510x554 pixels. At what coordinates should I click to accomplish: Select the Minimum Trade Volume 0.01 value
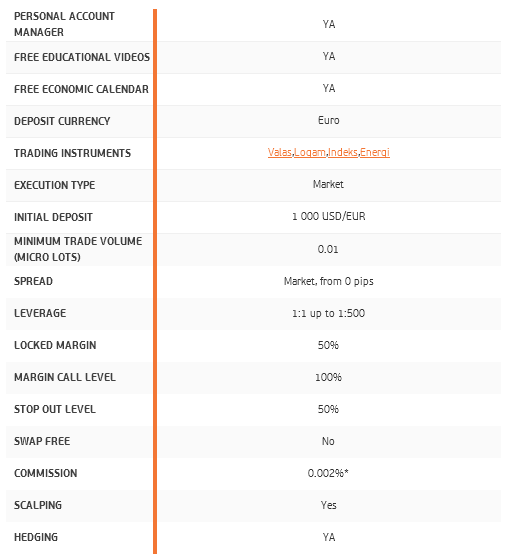[x=328, y=249]
